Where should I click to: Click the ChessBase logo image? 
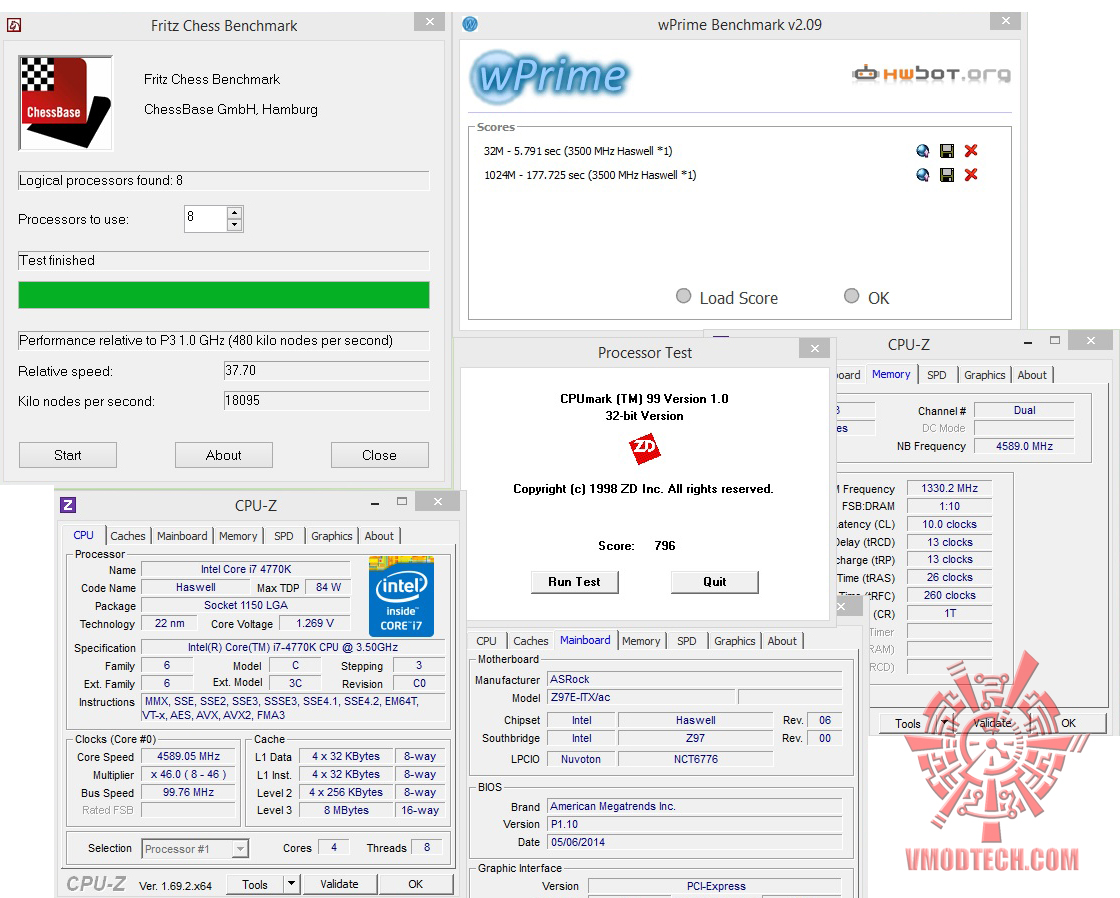click(x=65, y=103)
